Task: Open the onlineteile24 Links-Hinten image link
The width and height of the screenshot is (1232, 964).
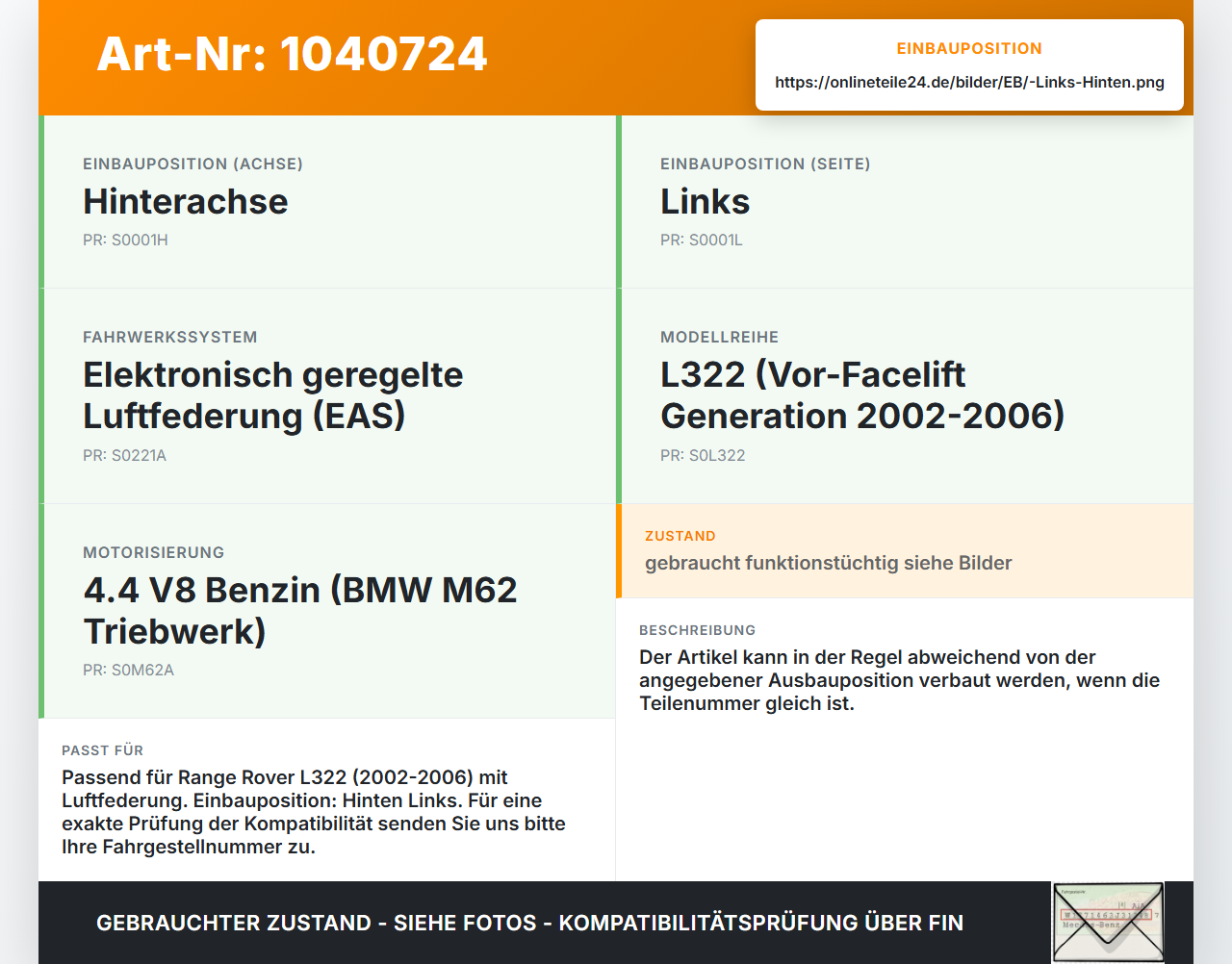Action: coord(969,82)
